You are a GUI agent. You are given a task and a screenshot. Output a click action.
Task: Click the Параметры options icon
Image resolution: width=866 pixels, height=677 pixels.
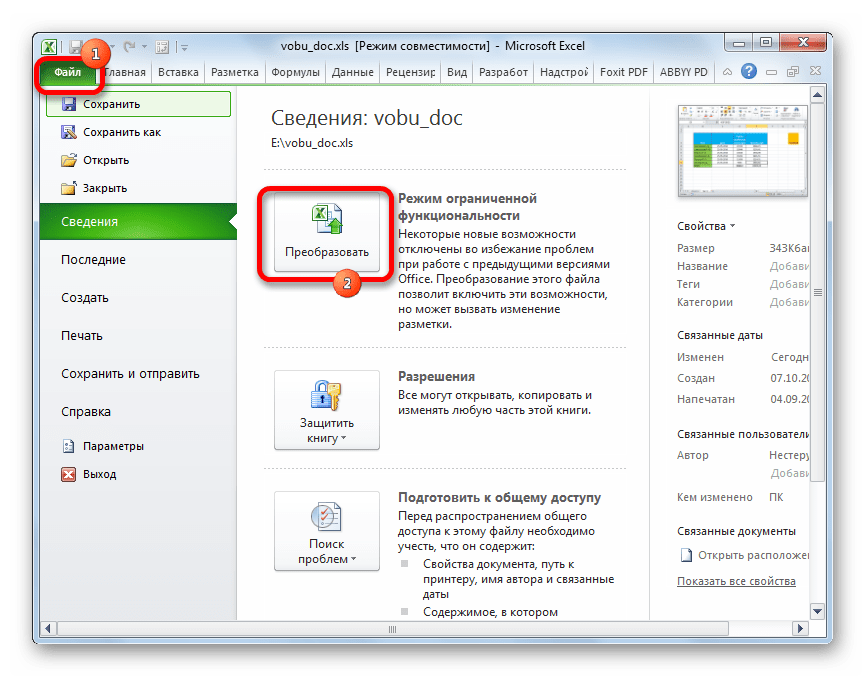pyautogui.click(x=68, y=446)
